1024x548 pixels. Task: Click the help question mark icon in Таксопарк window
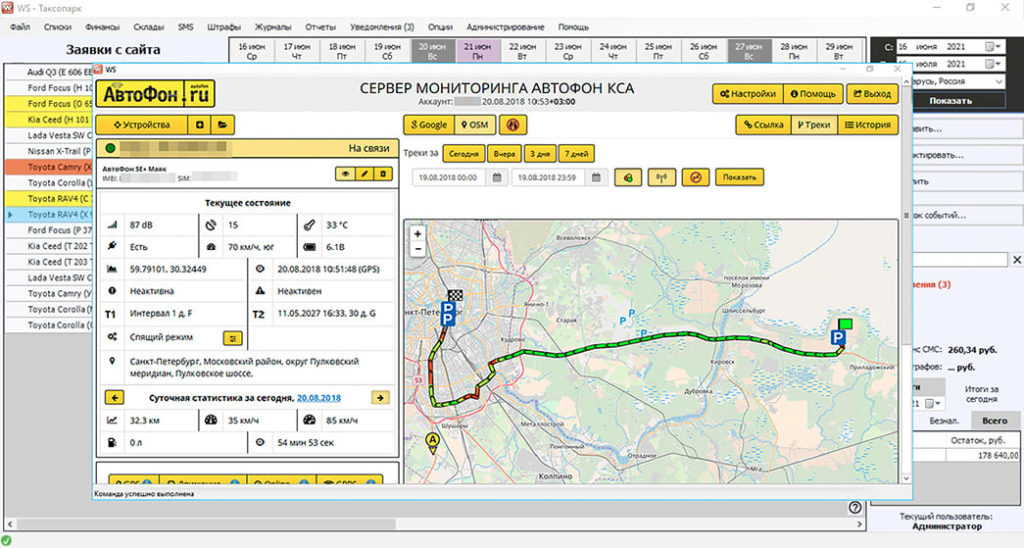[x=855, y=508]
